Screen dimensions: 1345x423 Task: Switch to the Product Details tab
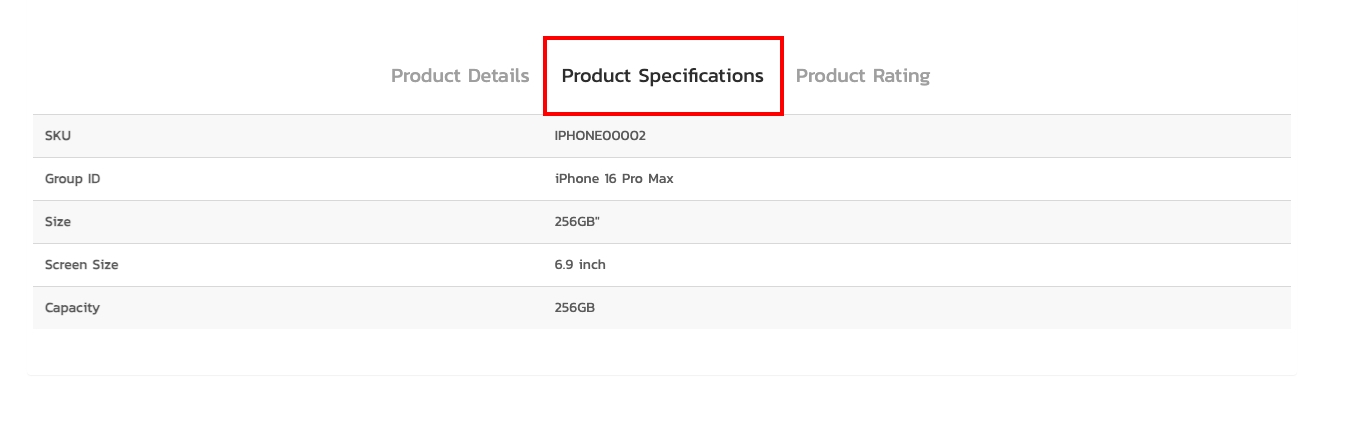[x=460, y=76]
